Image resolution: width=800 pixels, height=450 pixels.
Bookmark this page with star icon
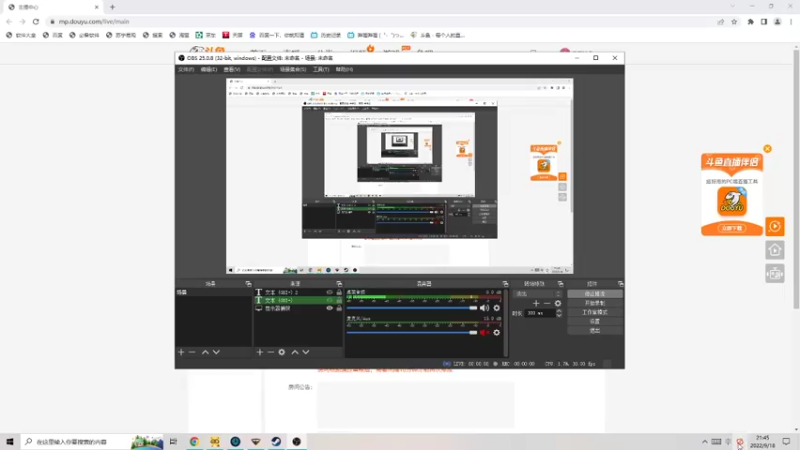coord(734,21)
